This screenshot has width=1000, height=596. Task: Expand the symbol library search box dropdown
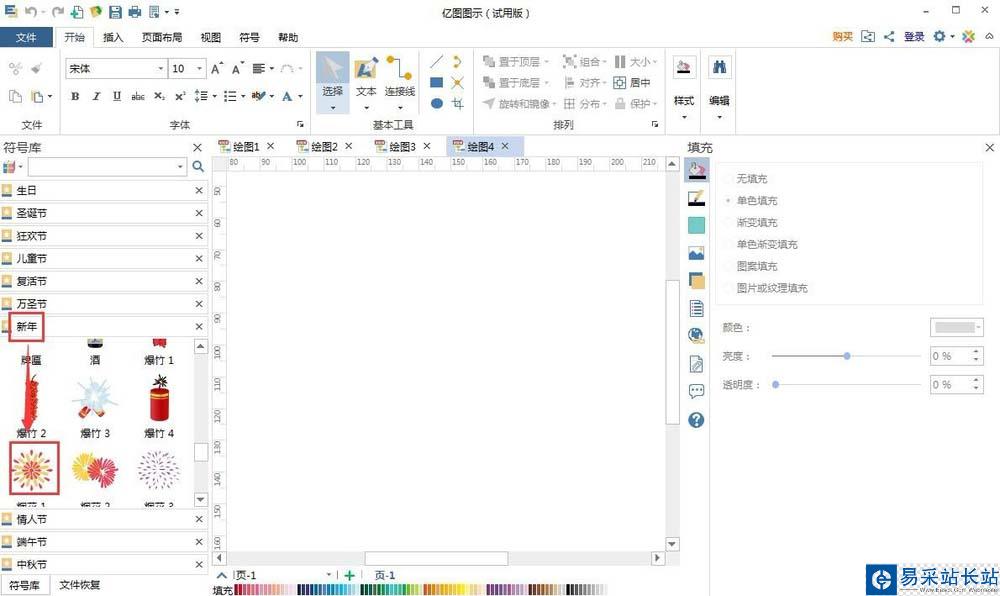(x=180, y=166)
